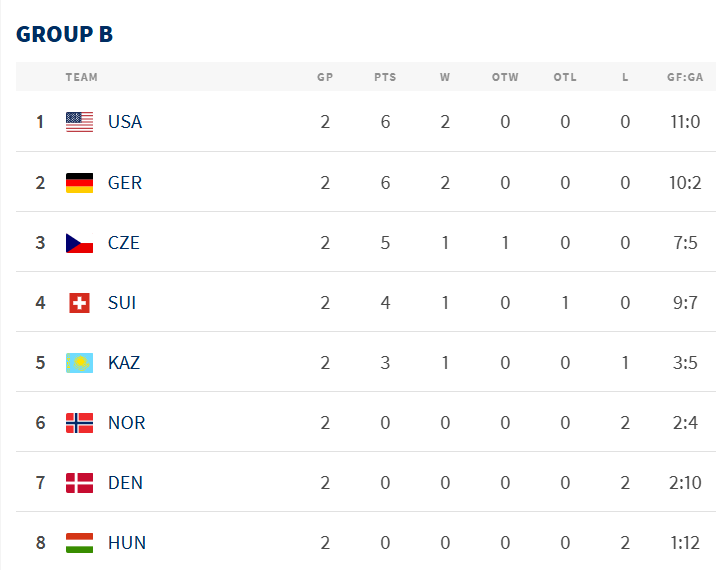Click the Hungary flag icon
The height and width of the screenshot is (570, 723).
79,543
